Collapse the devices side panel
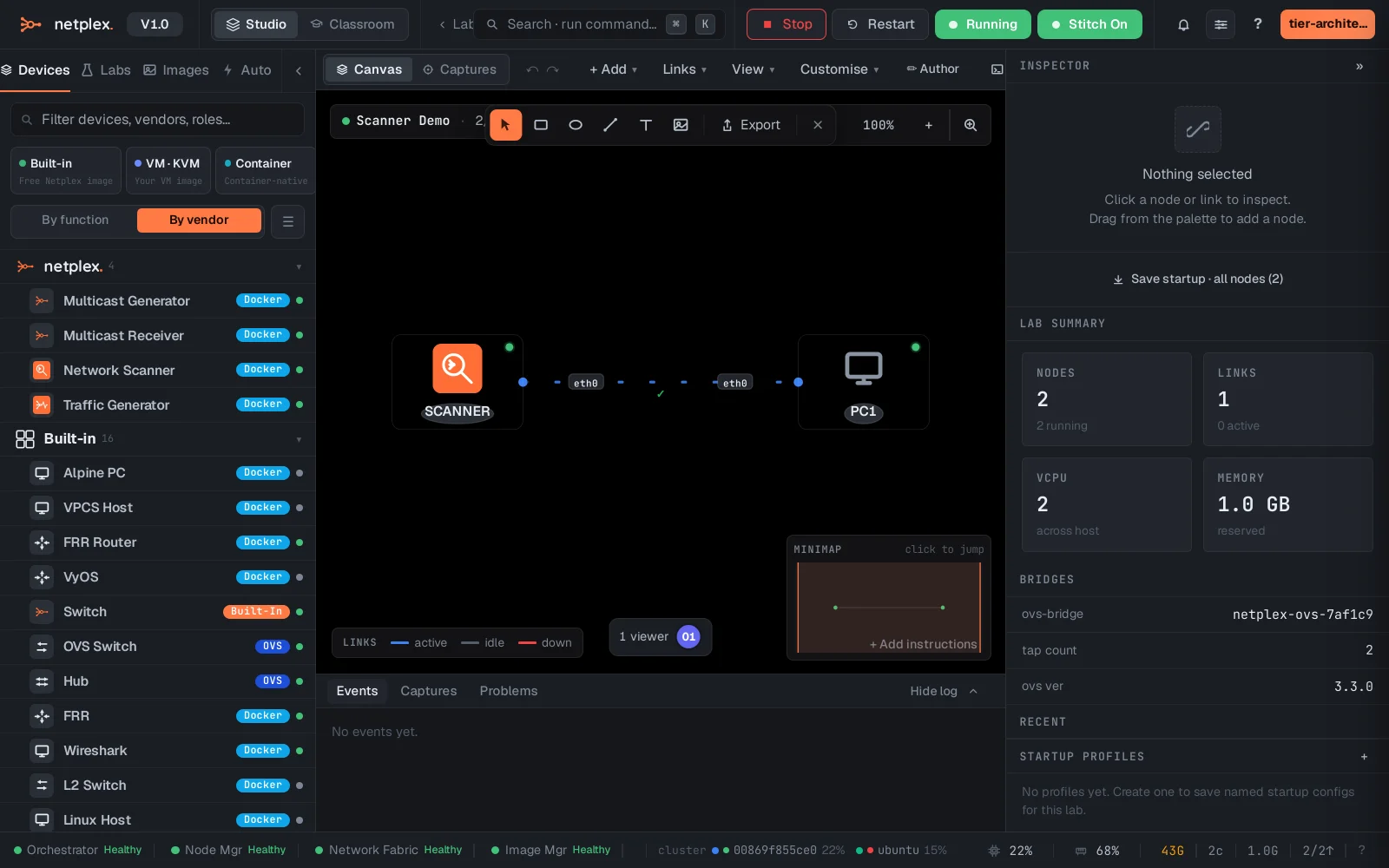Image resolution: width=1389 pixels, height=868 pixels. point(299,70)
